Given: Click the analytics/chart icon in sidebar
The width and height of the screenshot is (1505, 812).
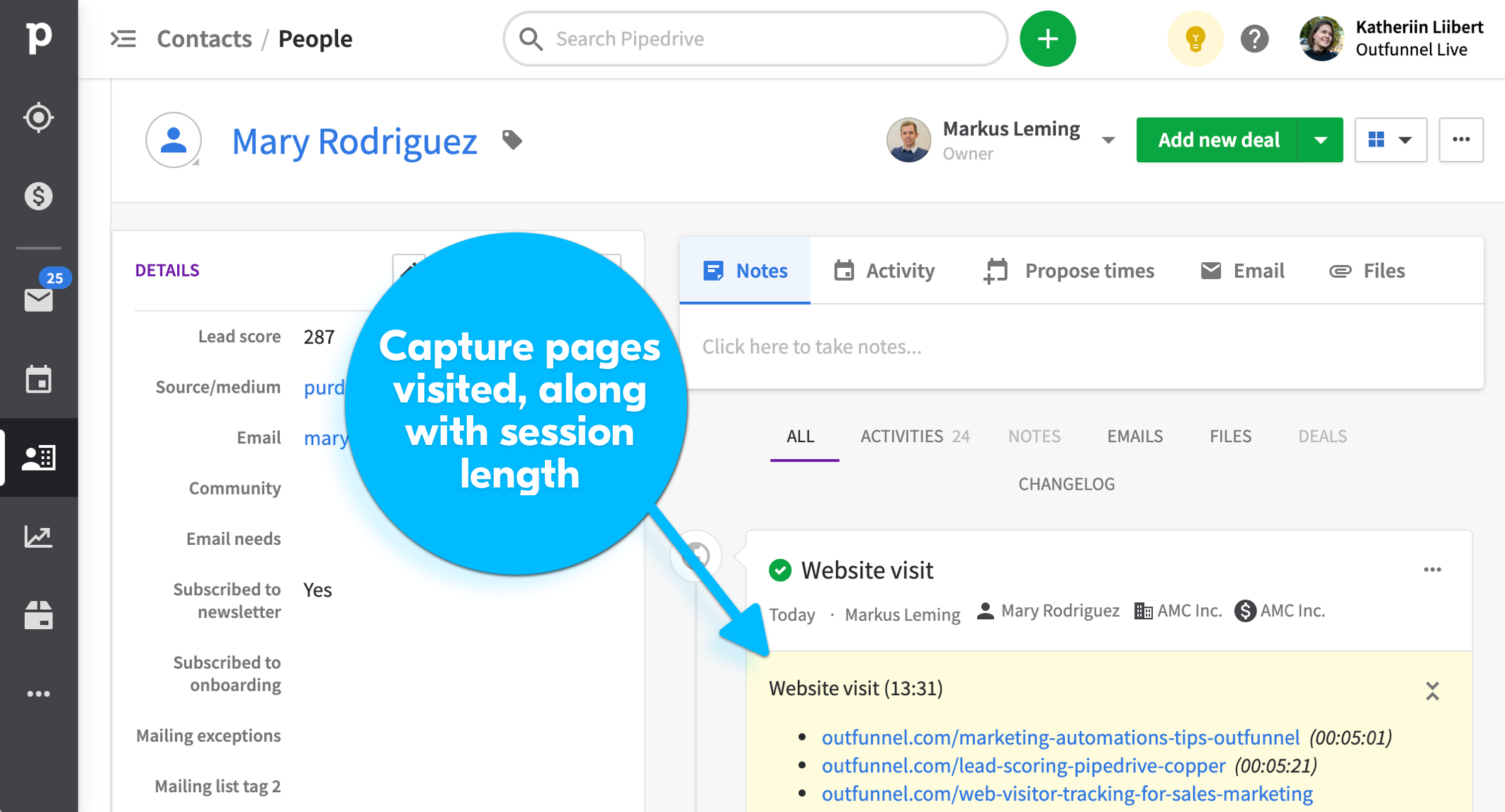Looking at the screenshot, I should point(40,535).
